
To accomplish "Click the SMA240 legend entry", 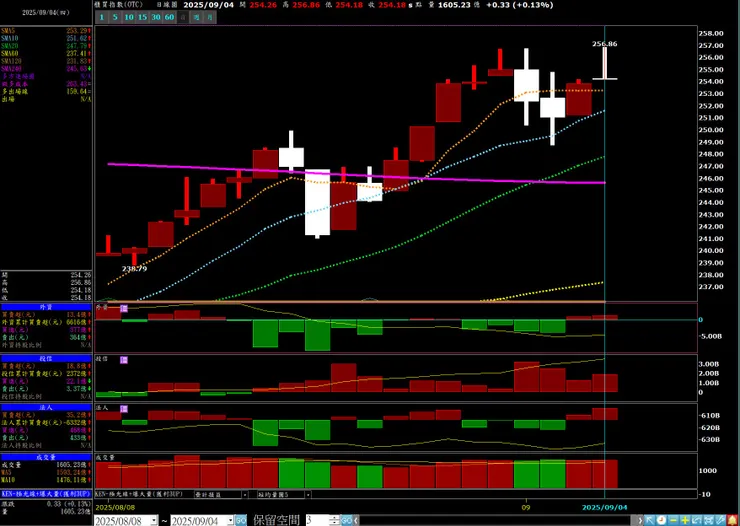I will click(x=46, y=68).
